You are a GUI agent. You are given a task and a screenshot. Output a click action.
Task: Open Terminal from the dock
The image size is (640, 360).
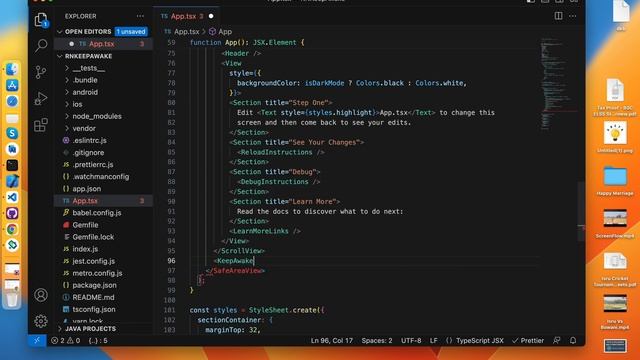pos(12,165)
